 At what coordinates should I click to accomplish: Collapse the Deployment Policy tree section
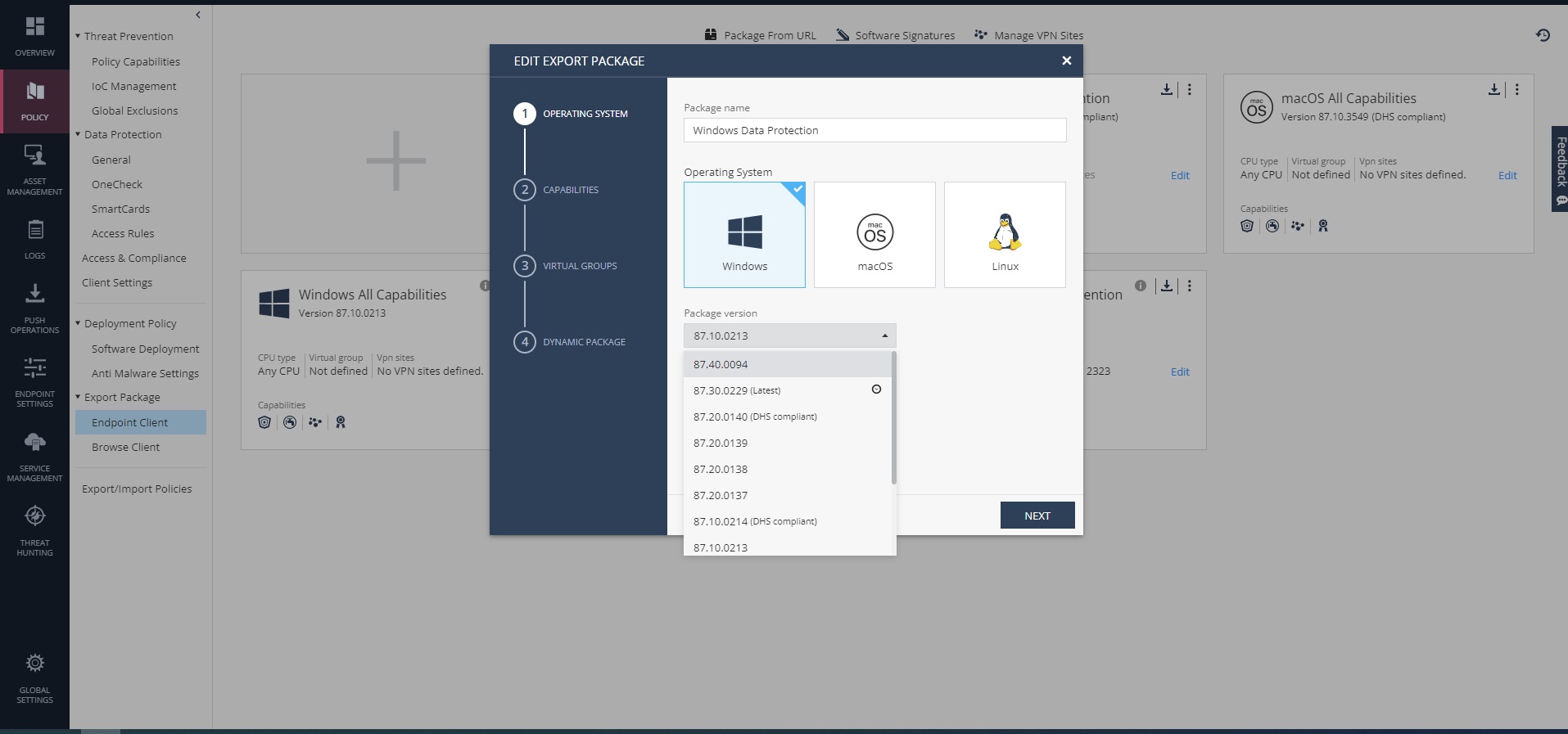[78, 323]
